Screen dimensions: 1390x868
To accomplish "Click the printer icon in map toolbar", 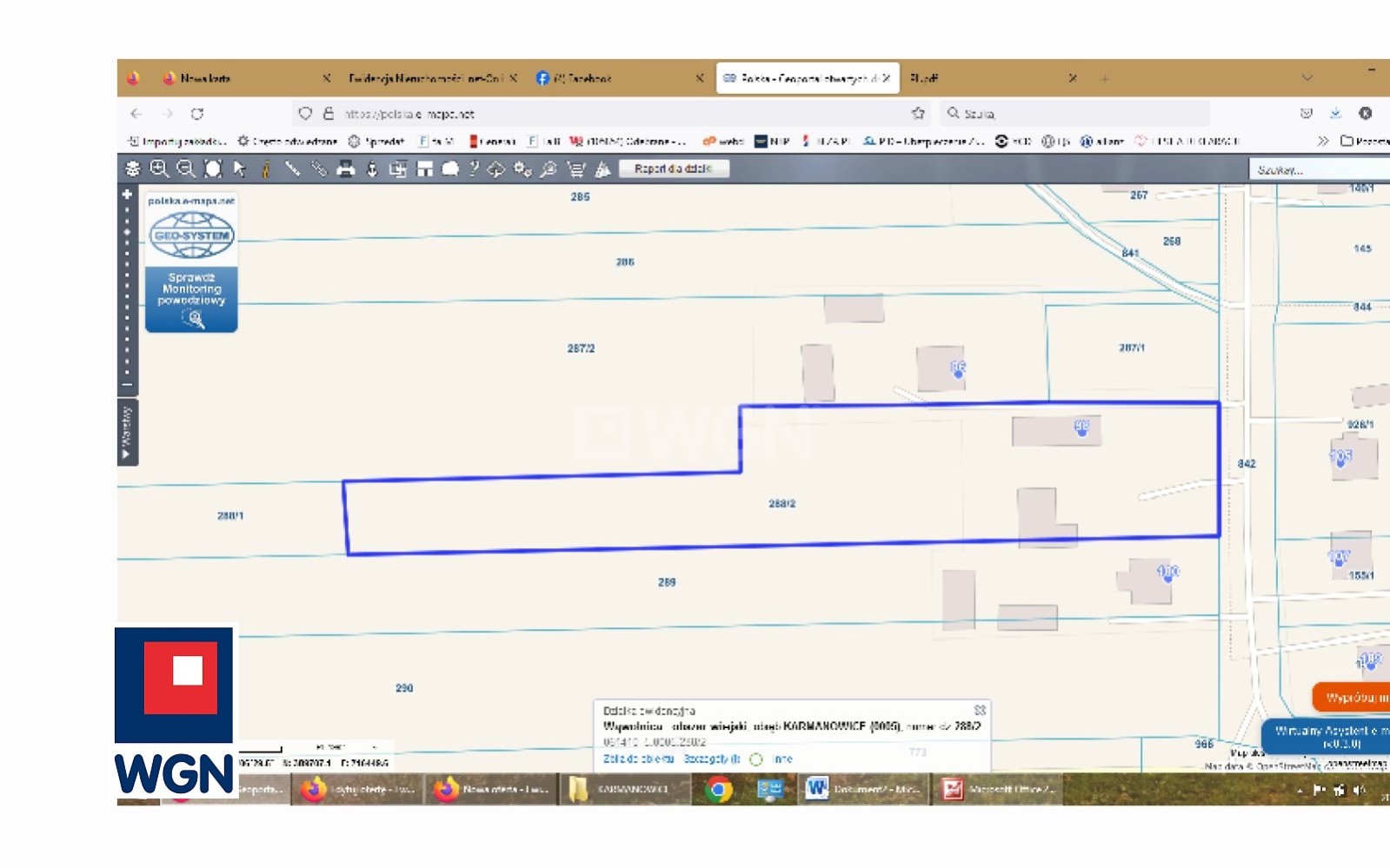I will (346, 169).
